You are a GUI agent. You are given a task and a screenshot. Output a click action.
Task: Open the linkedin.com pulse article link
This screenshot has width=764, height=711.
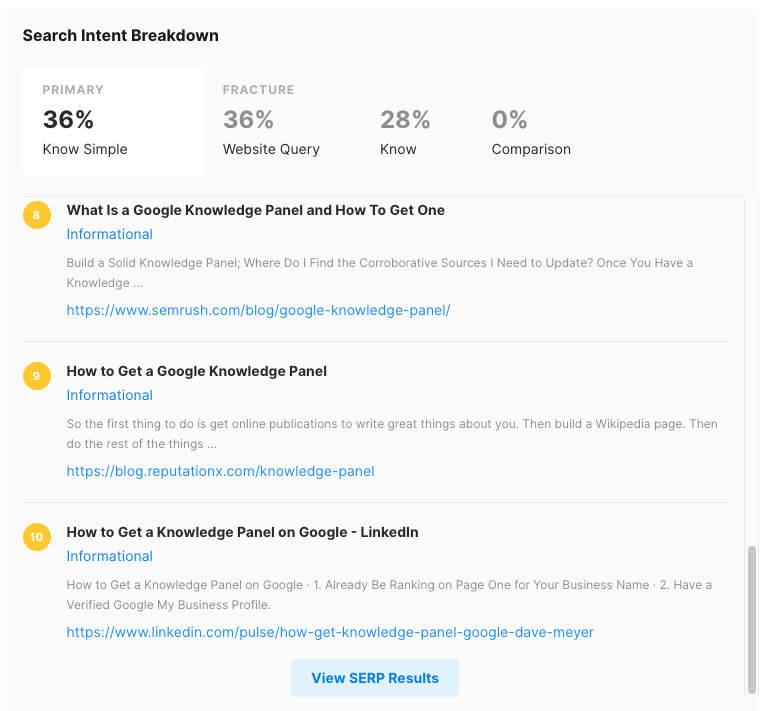click(330, 632)
